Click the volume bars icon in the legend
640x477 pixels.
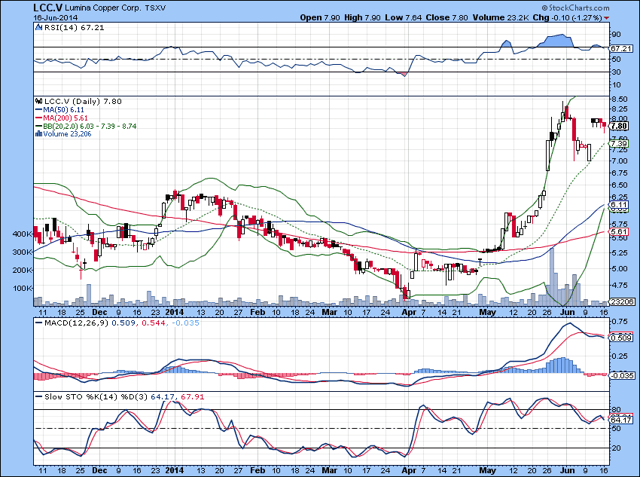(x=39, y=134)
